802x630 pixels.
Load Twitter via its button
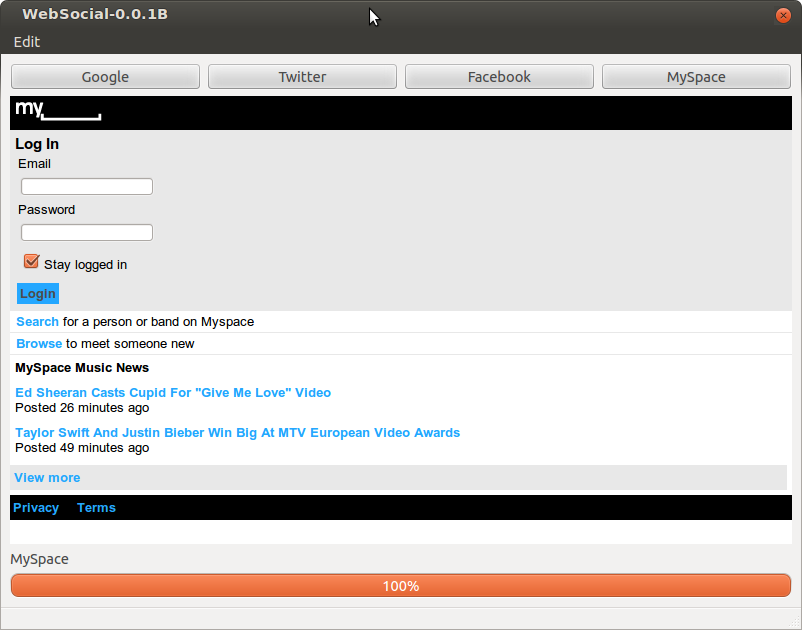302,77
